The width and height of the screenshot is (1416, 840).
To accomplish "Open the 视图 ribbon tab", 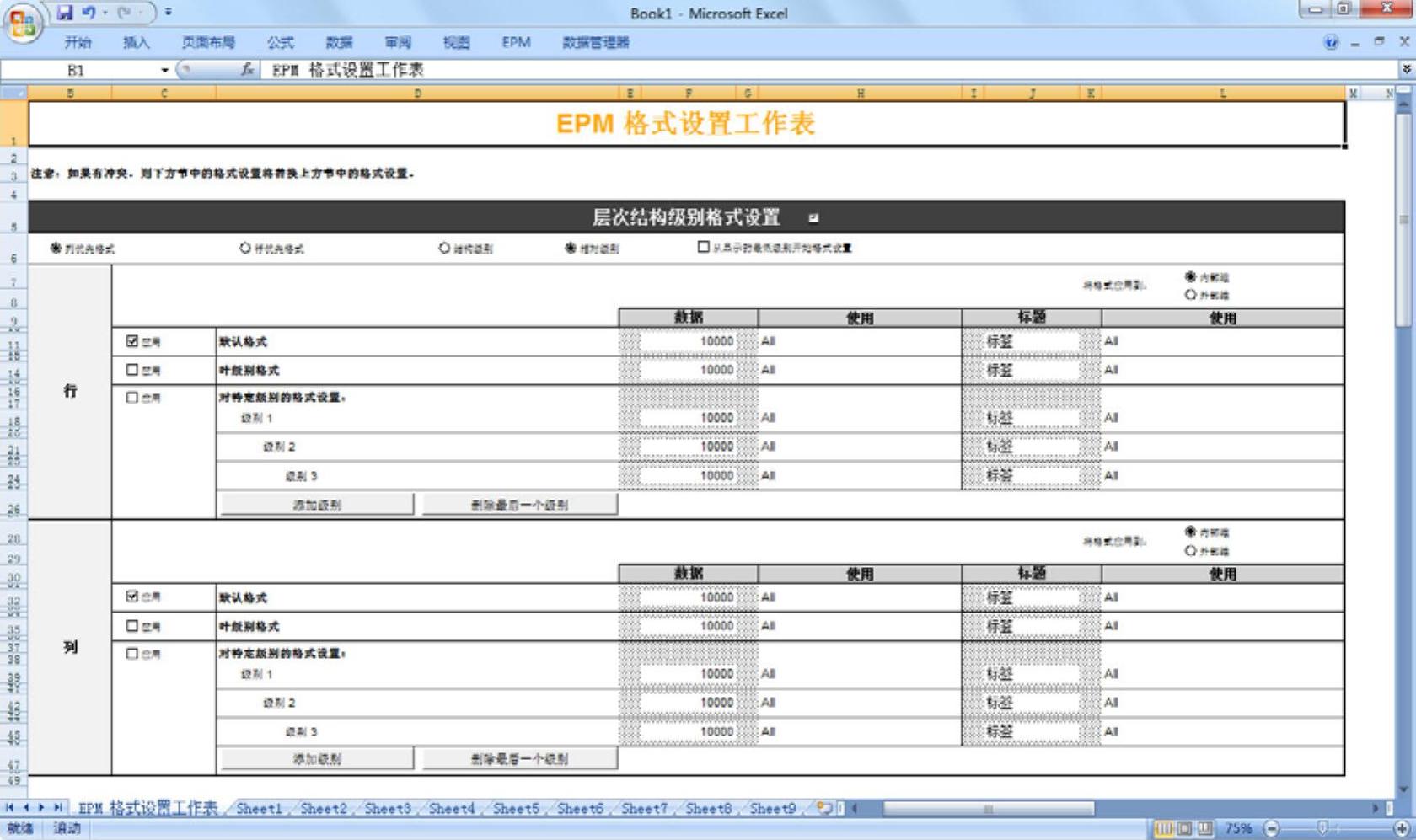I will (456, 42).
